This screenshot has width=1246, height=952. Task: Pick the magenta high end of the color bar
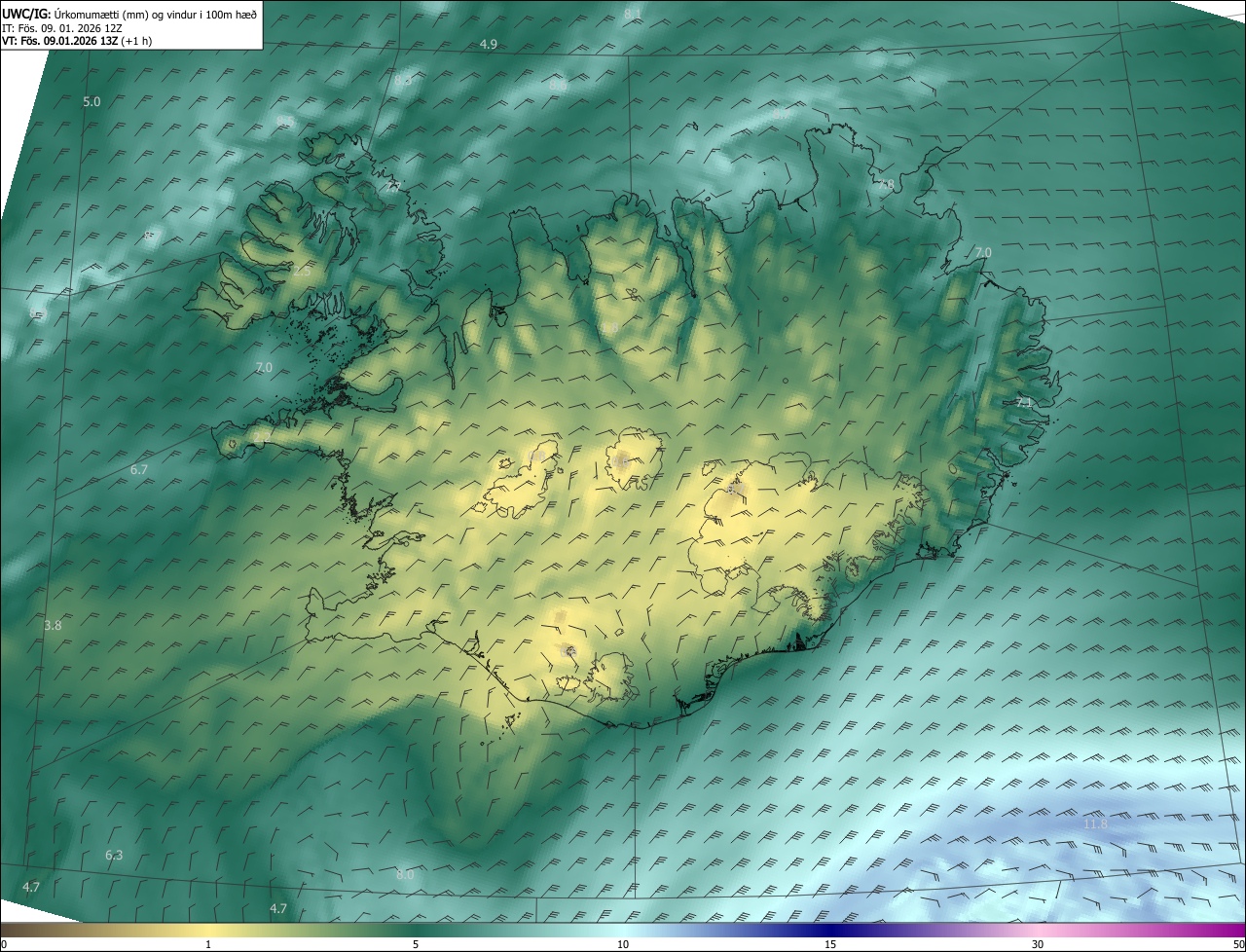[1217, 930]
